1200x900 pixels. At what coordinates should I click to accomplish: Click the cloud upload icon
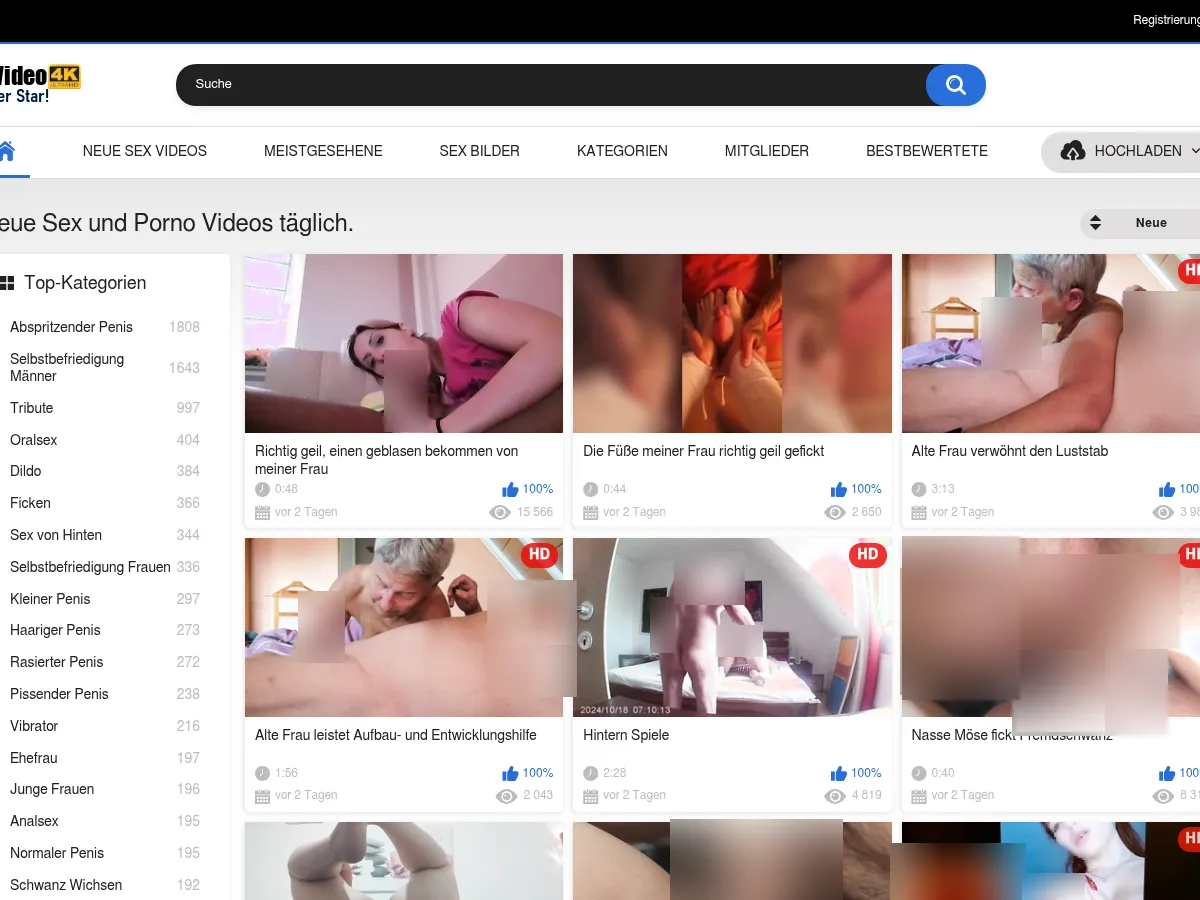[1072, 151]
